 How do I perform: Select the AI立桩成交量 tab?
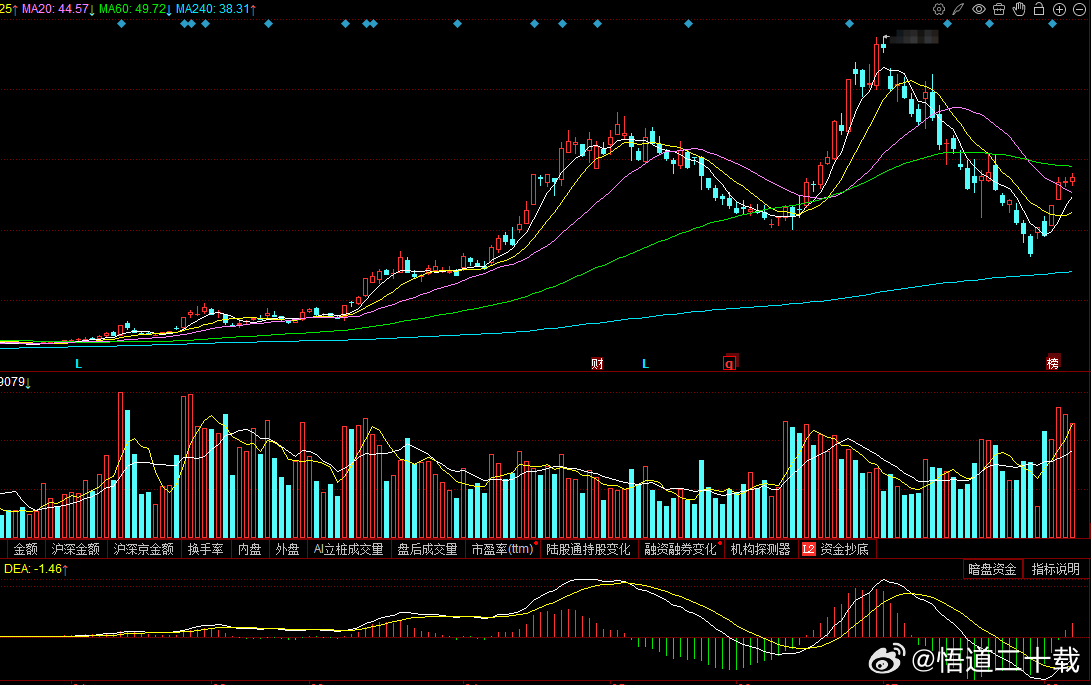click(x=349, y=549)
